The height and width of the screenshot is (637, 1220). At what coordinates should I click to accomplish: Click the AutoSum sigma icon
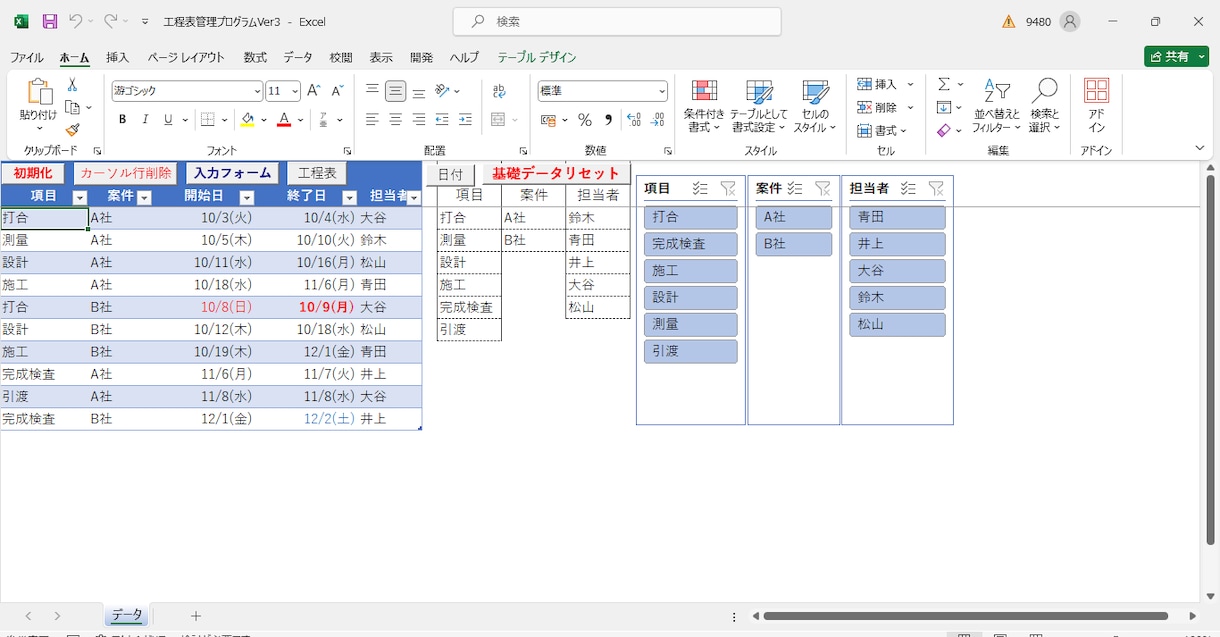tap(944, 84)
